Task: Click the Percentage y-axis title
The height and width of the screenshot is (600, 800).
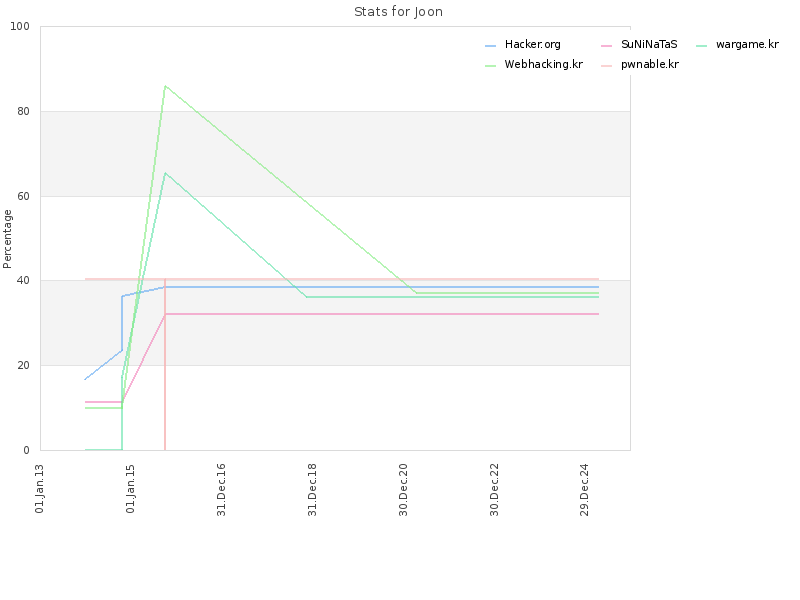Action: (x=7, y=239)
